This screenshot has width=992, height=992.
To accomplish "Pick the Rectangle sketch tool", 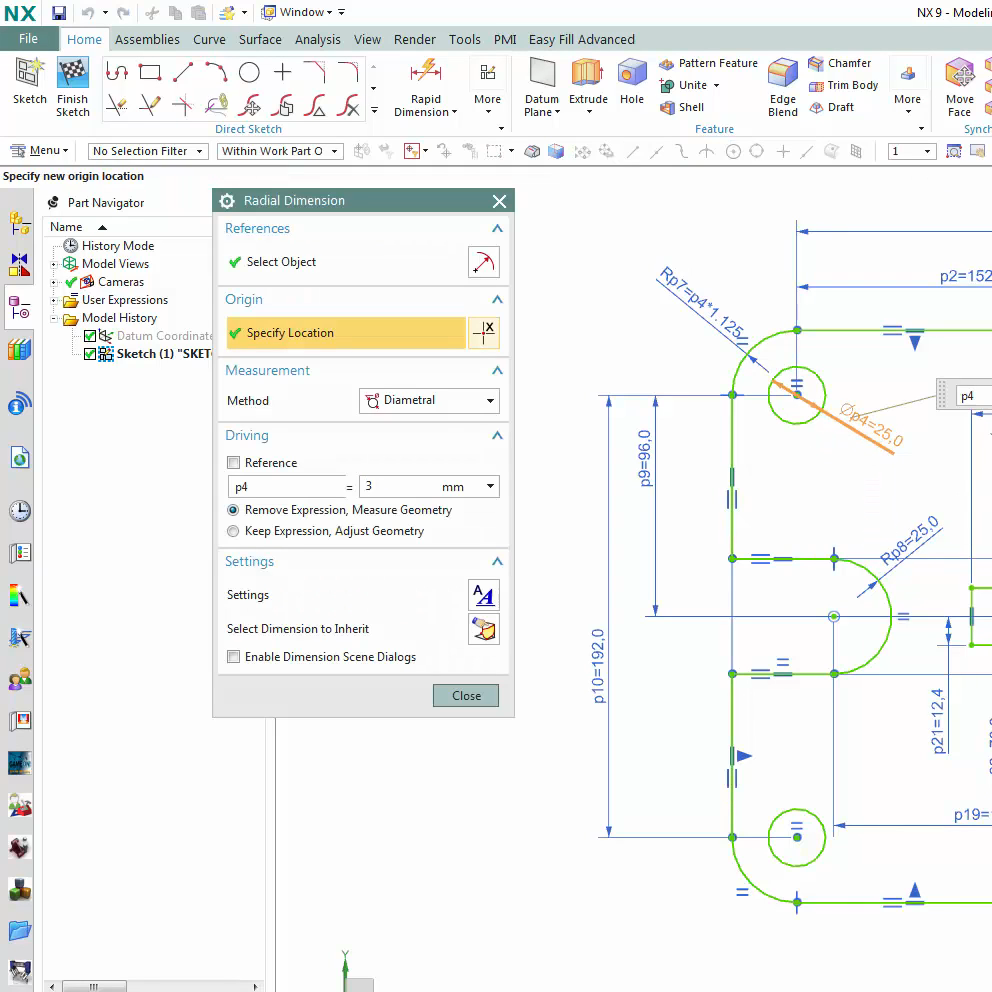I will pyautogui.click(x=150, y=72).
